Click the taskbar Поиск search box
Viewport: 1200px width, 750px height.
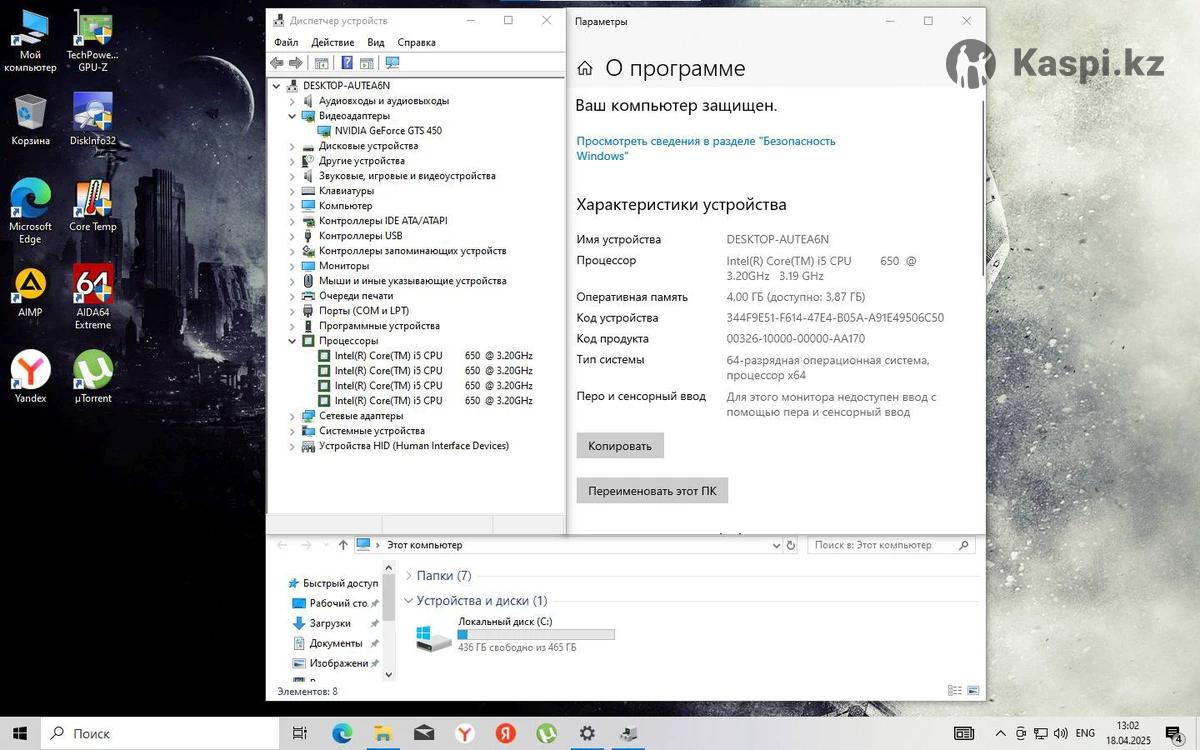[x=160, y=733]
